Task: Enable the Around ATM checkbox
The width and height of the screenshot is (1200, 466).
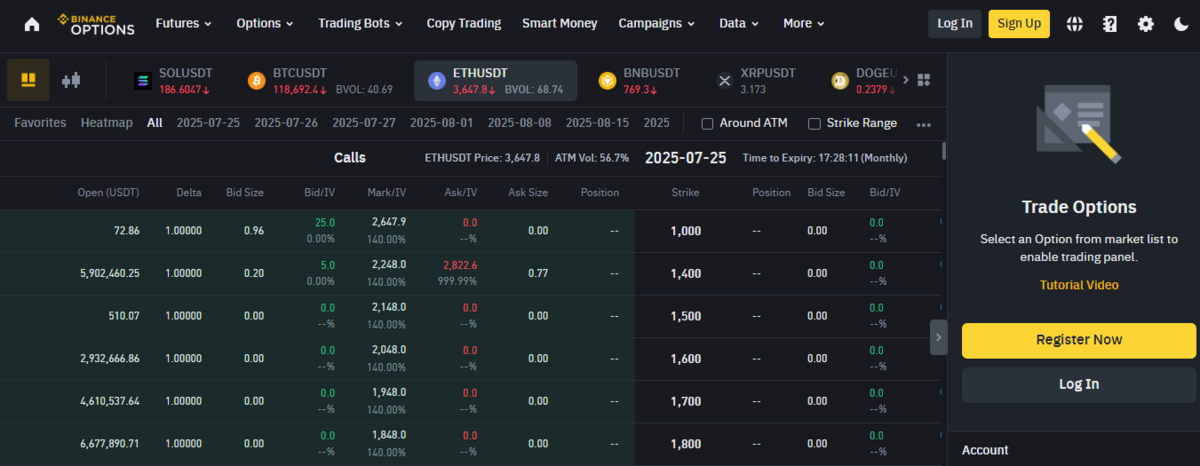Action: click(707, 123)
